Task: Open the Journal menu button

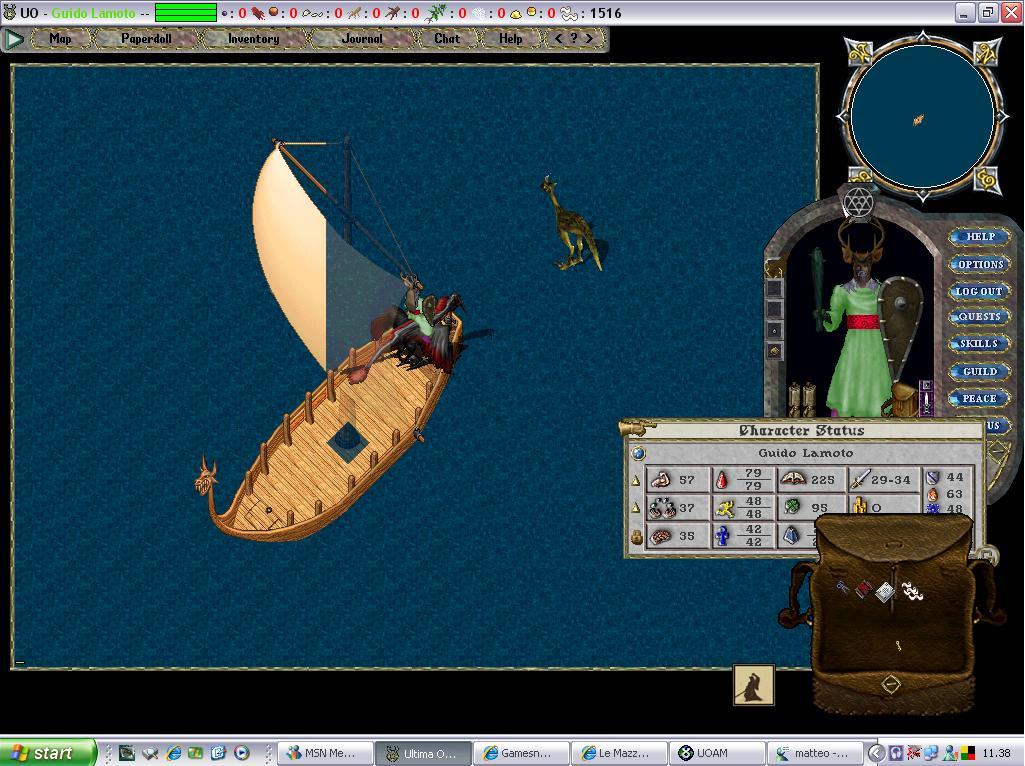Action: (361, 39)
